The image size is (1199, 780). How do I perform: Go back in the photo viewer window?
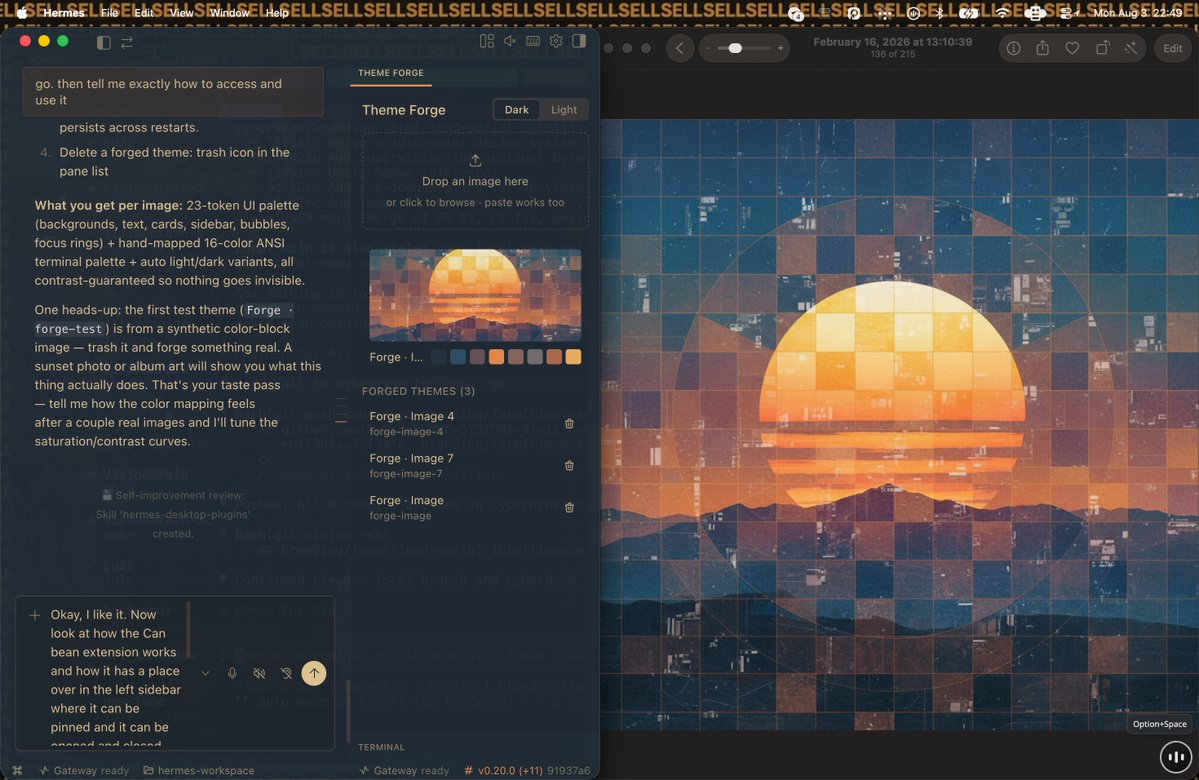point(679,48)
